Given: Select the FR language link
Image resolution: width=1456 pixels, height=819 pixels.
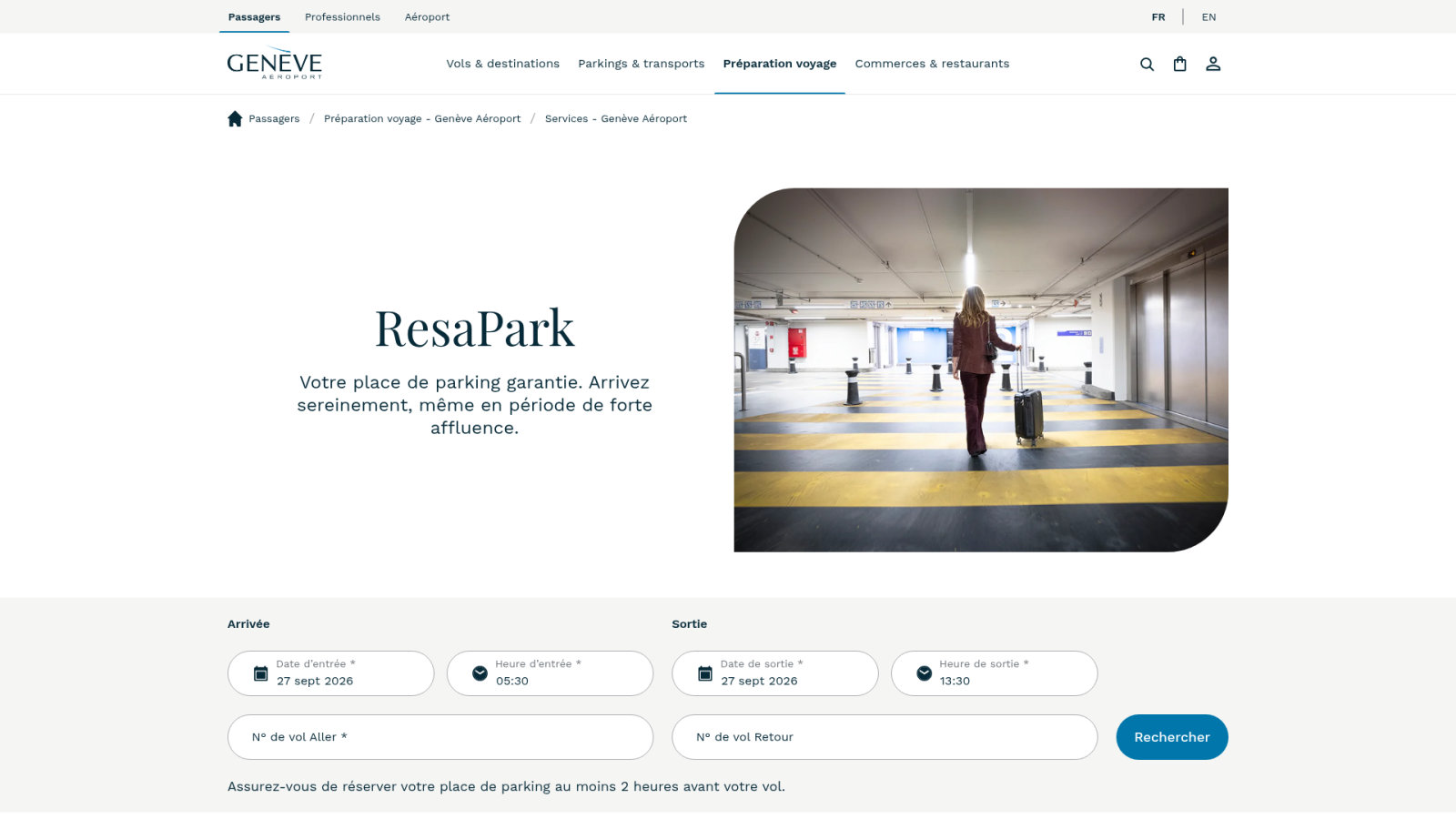Looking at the screenshot, I should point(1158,17).
